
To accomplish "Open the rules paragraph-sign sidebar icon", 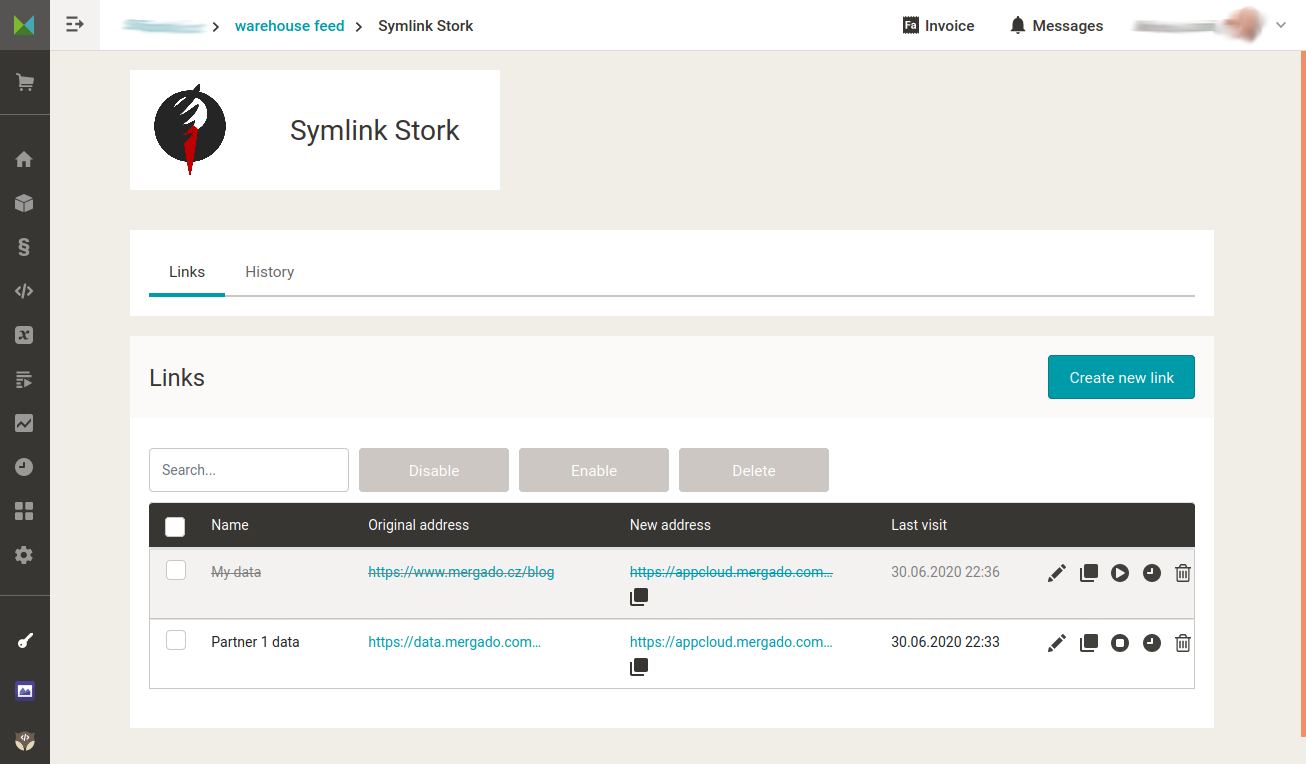I will click(24, 247).
